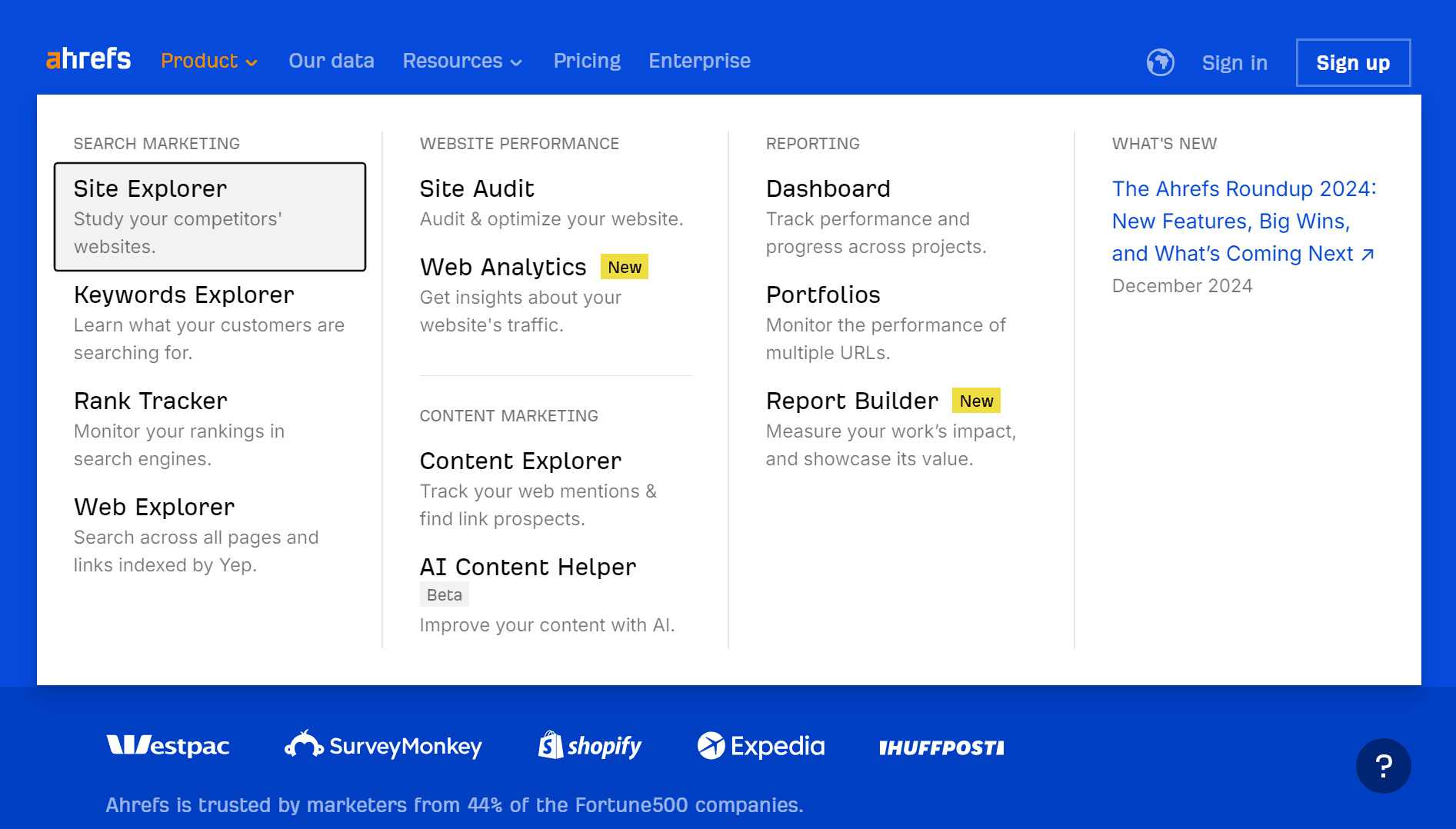Click the Expedia logo
The width and height of the screenshot is (1456, 829).
pos(761,745)
